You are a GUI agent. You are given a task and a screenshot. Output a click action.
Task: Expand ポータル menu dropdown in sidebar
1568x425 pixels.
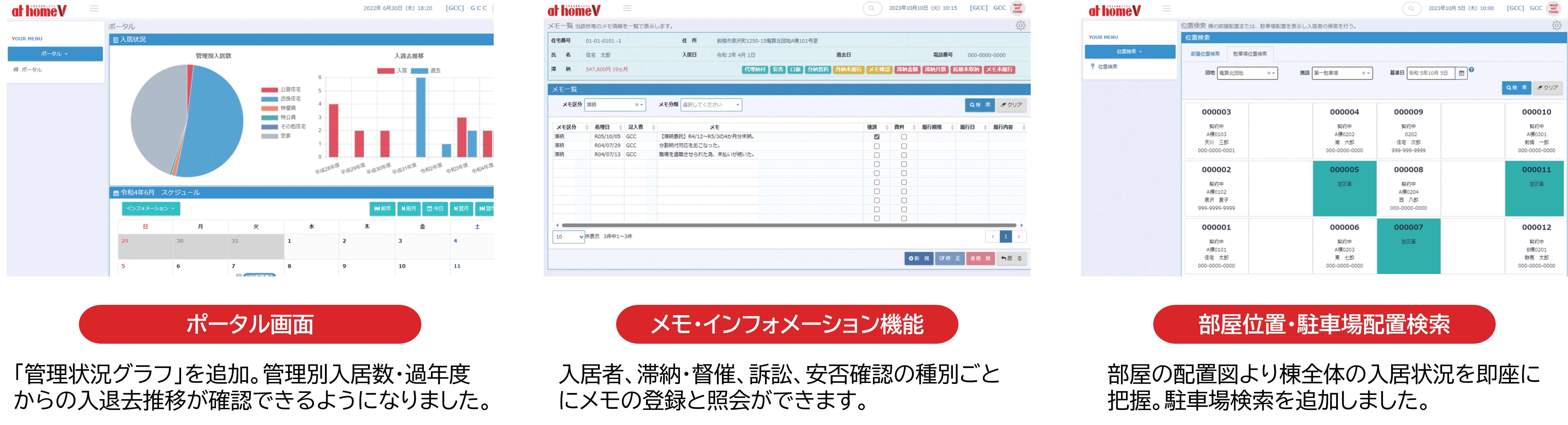(x=55, y=54)
